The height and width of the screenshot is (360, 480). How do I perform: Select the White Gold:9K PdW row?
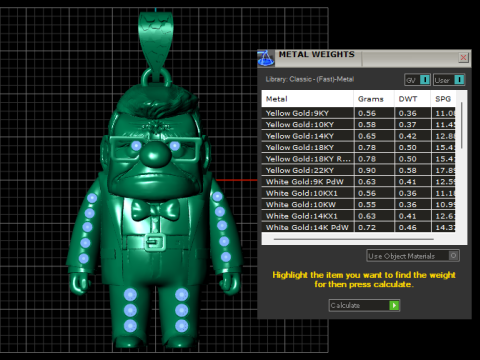click(358, 182)
